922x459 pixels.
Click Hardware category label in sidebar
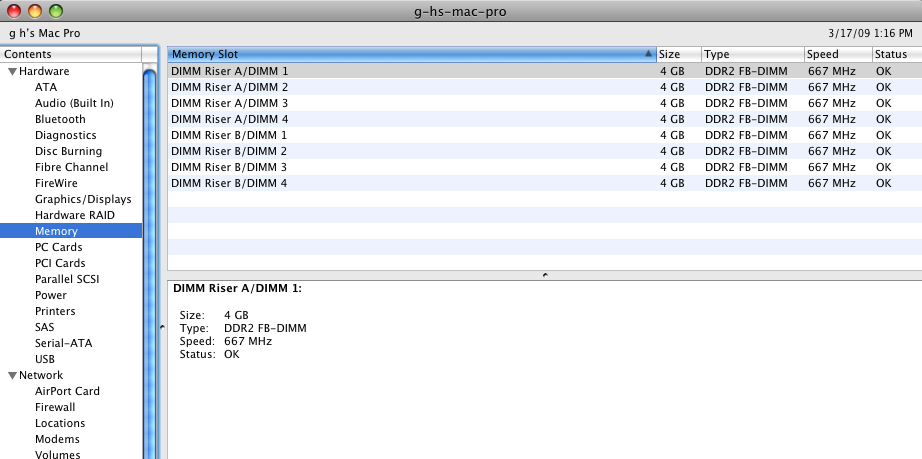tap(44, 71)
